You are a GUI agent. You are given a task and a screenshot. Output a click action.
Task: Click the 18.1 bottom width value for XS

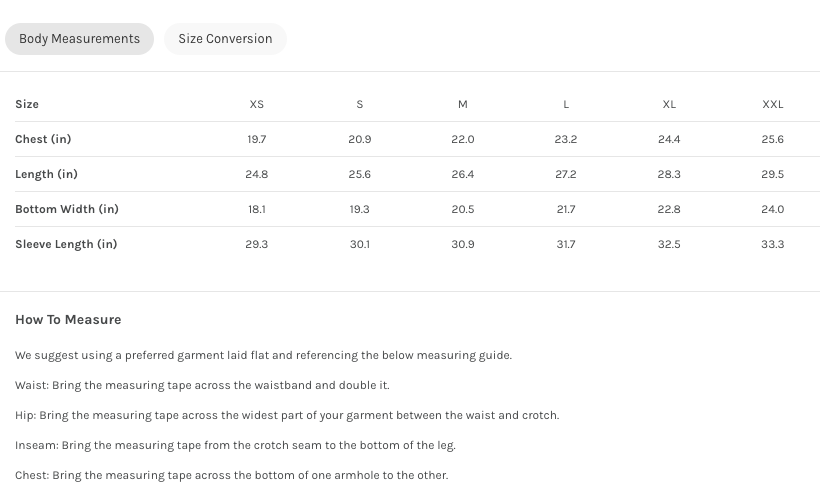pyautogui.click(x=257, y=209)
